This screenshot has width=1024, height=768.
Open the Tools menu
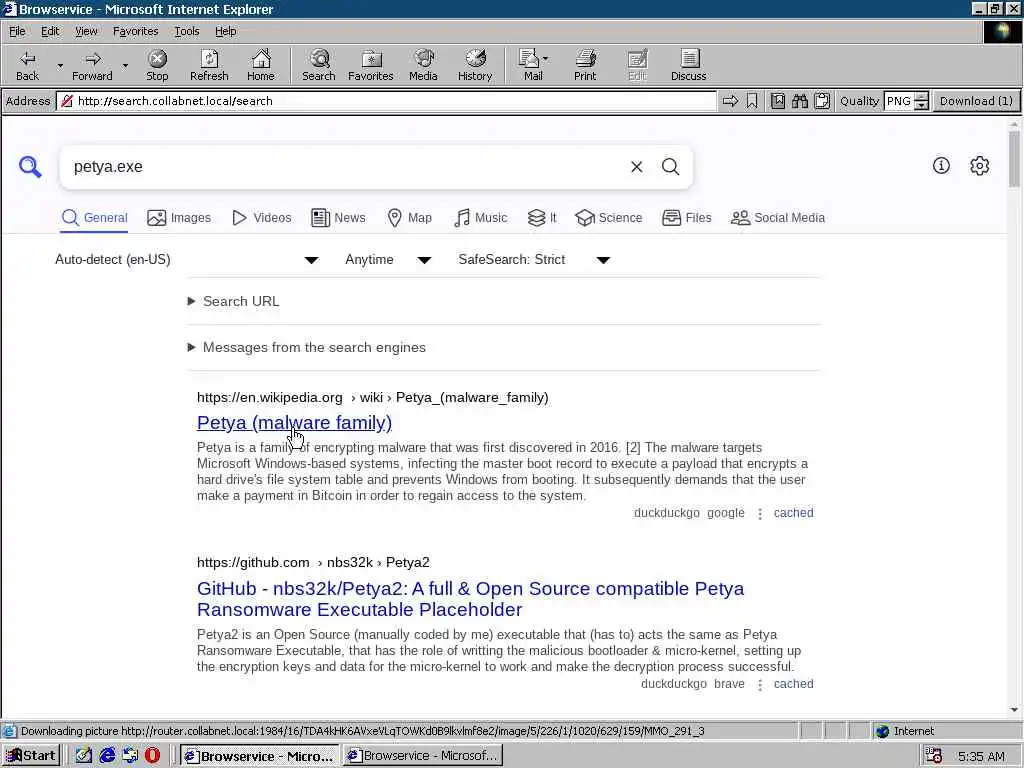coord(186,31)
